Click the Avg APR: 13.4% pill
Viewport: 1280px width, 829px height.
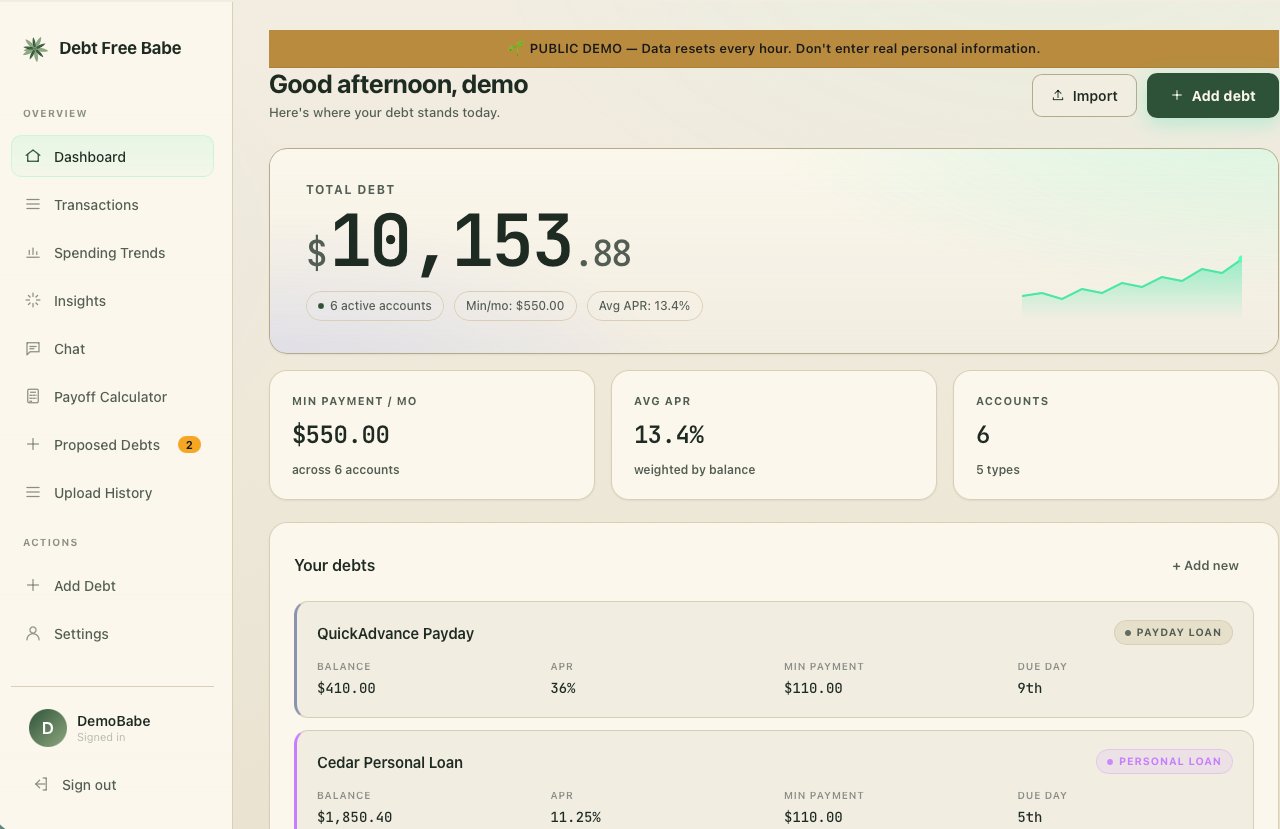click(644, 306)
